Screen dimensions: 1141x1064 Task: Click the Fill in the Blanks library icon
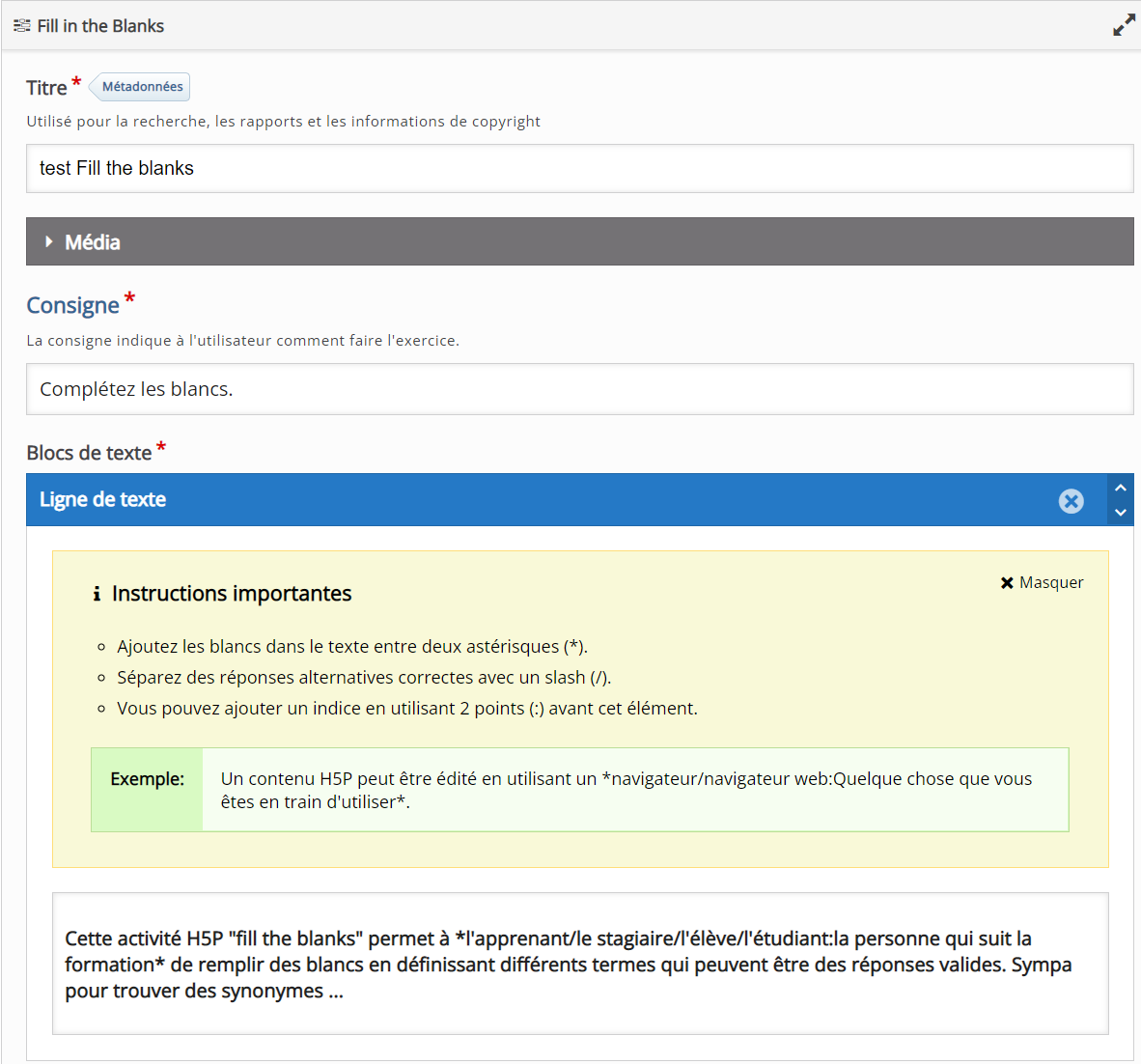click(x=22, y=26)
